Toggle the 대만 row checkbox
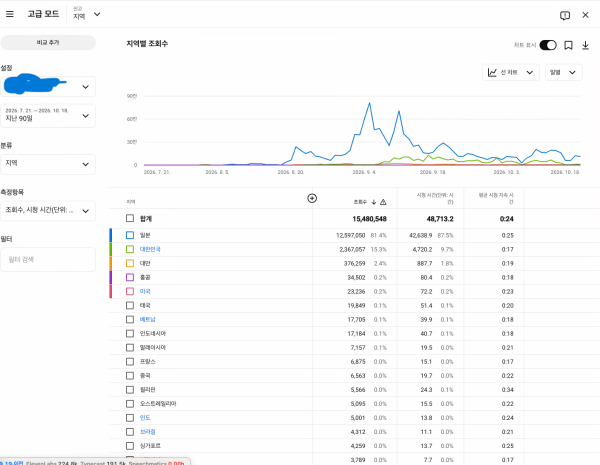Viewport: 600px width, 465px height. (x=130, y=263)
